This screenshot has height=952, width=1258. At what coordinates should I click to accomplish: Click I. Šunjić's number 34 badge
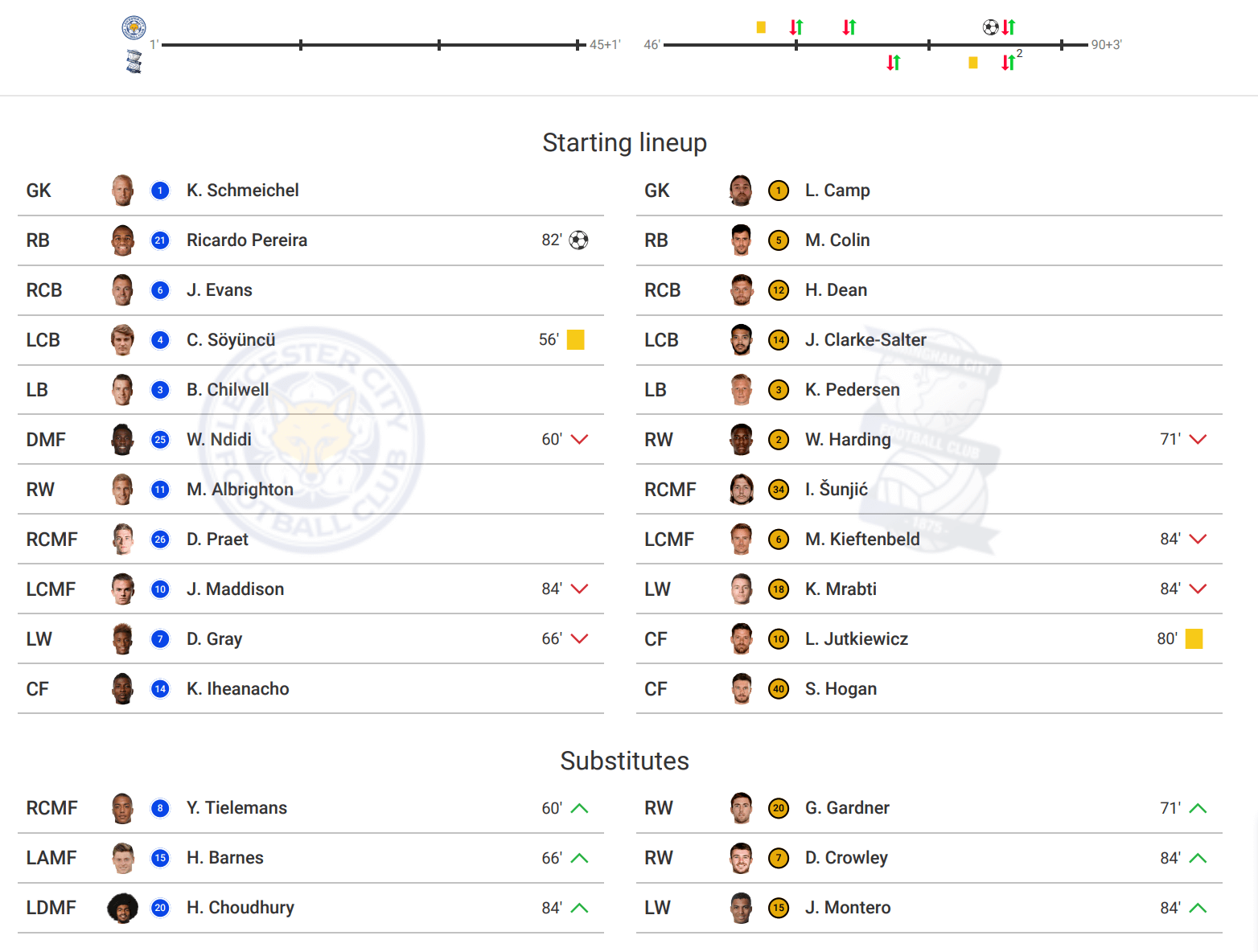[779, 490]
